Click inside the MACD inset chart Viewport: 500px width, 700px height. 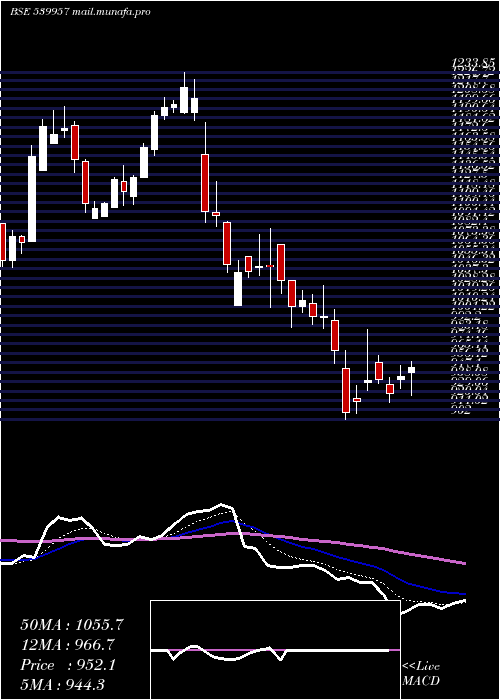pyautogui.click(x=275, y=650)
